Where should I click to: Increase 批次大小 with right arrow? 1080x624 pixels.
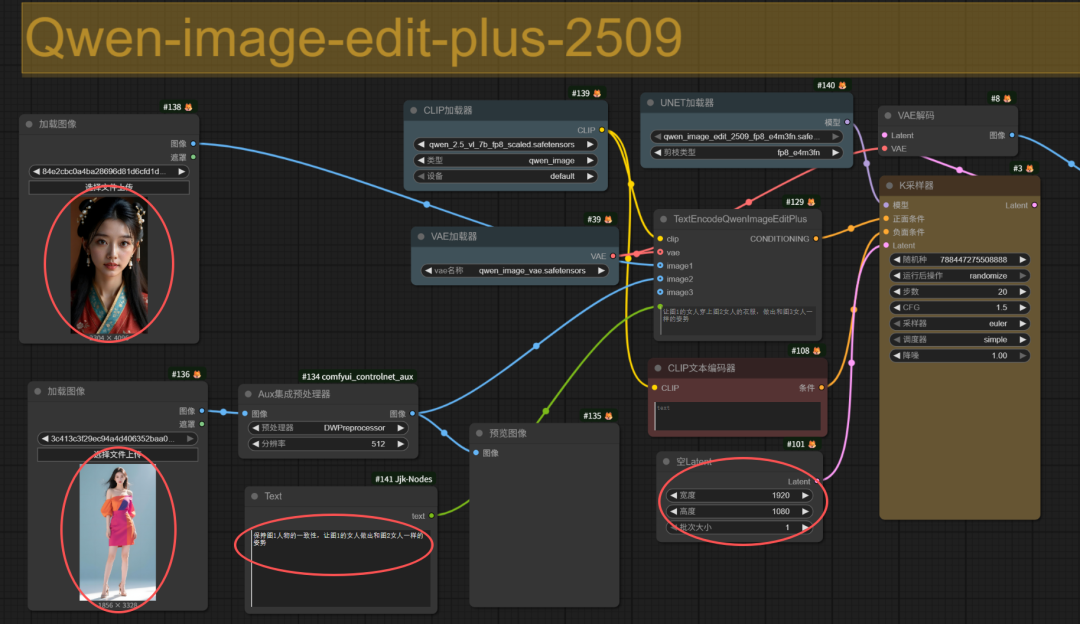tap(805, 528)
